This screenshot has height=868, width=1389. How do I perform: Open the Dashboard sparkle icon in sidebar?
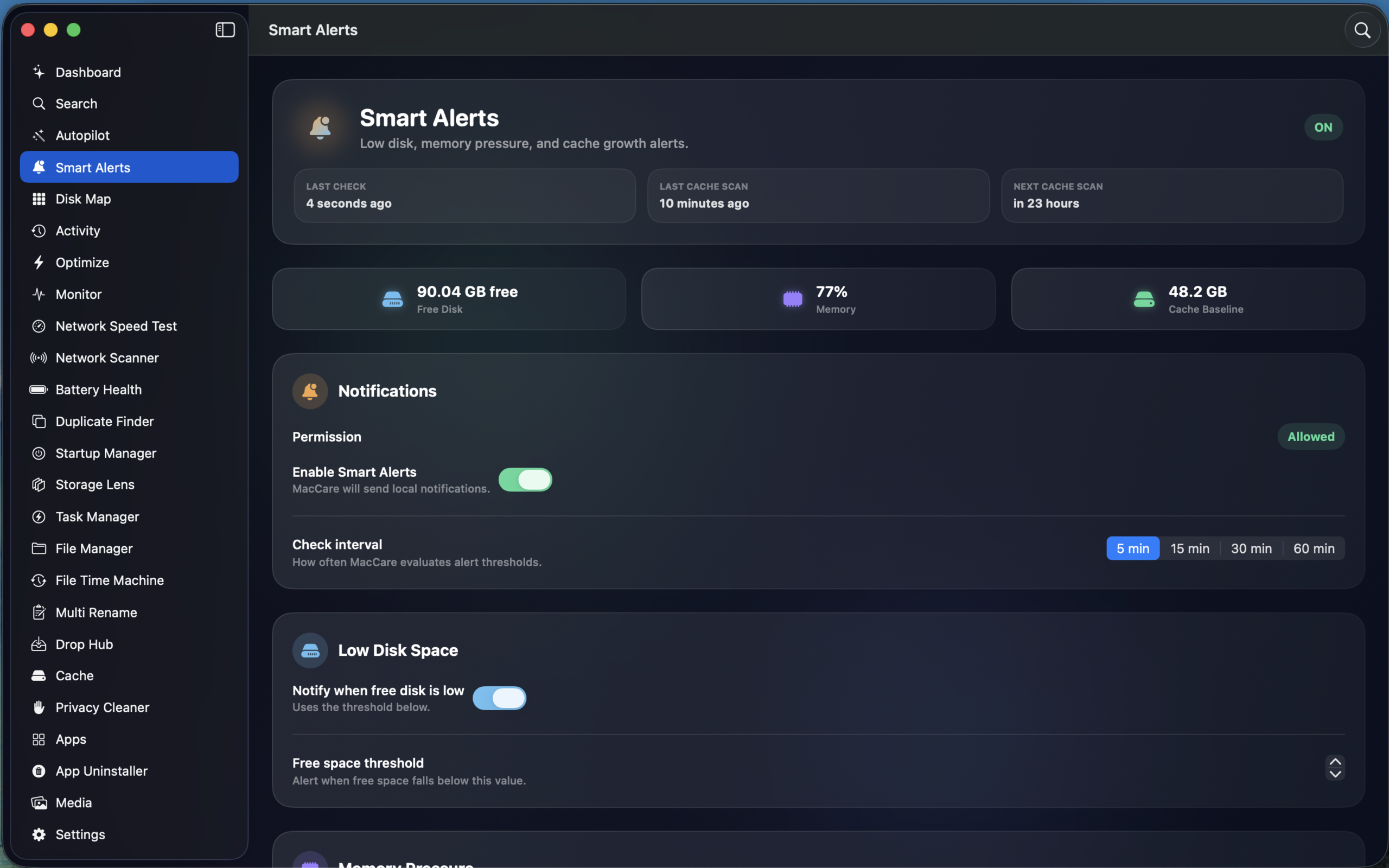pyautogui.click(x=39, y=72)
